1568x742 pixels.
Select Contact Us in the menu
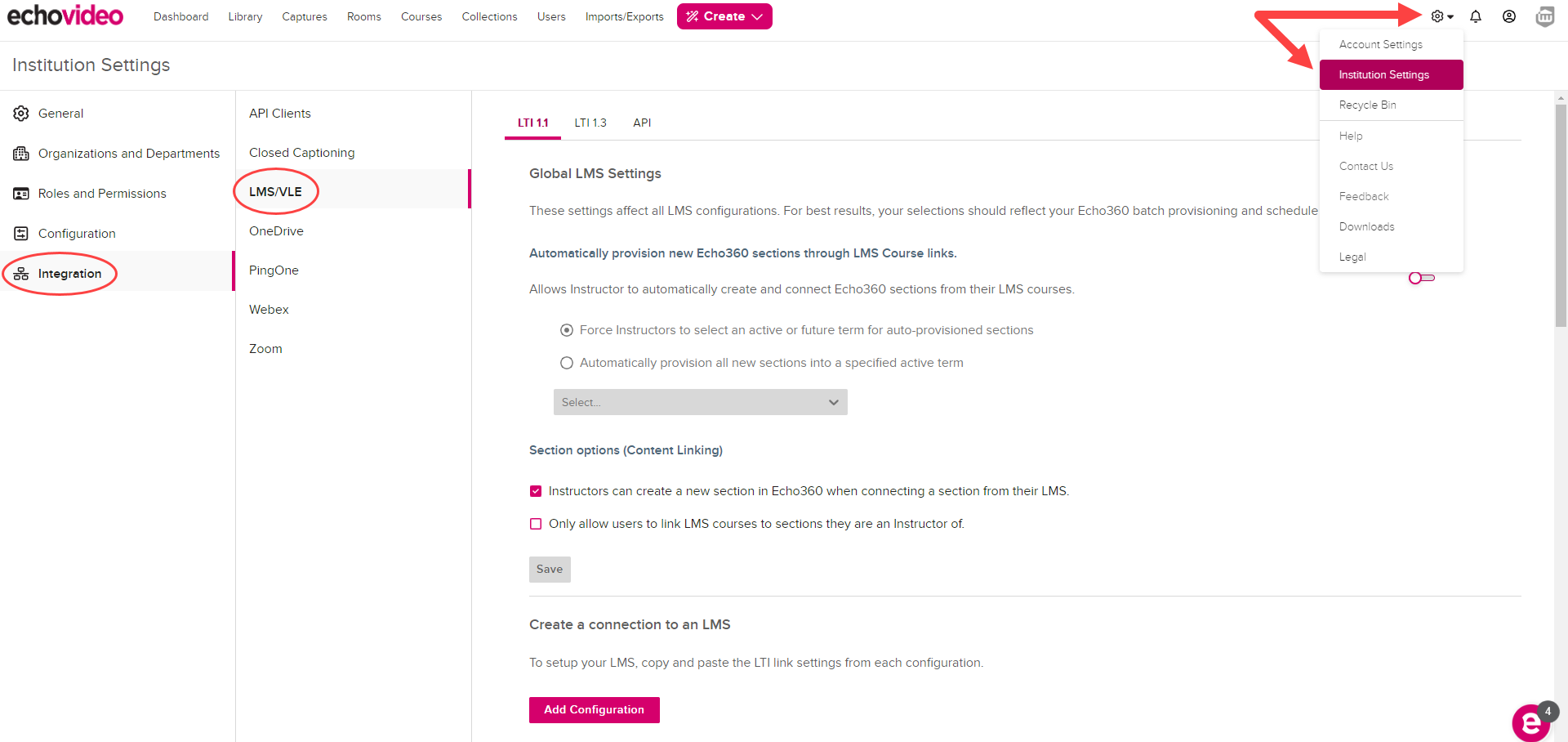1392,166
